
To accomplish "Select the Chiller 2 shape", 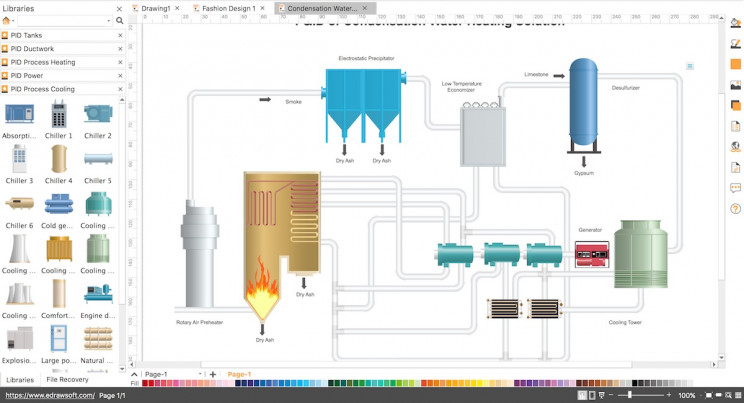I will coord(98,114).
